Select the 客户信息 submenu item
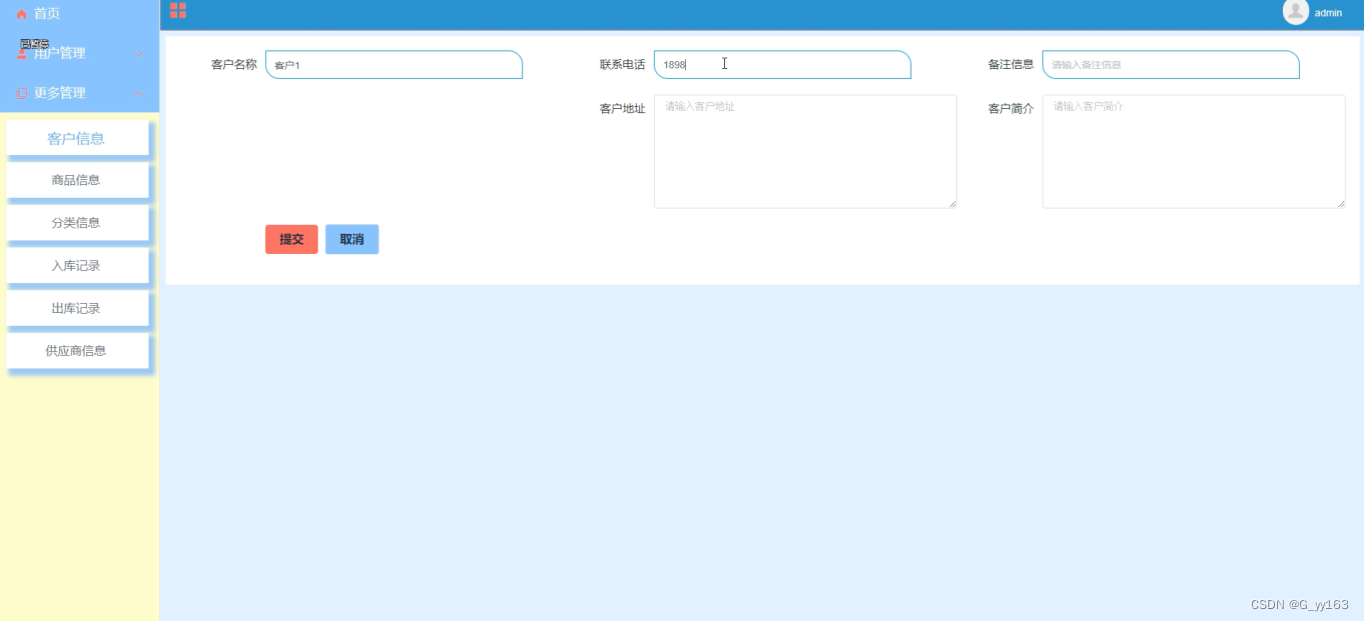Image resolution: width=1364 pixels, height=621 pixels. pos(78,138)
